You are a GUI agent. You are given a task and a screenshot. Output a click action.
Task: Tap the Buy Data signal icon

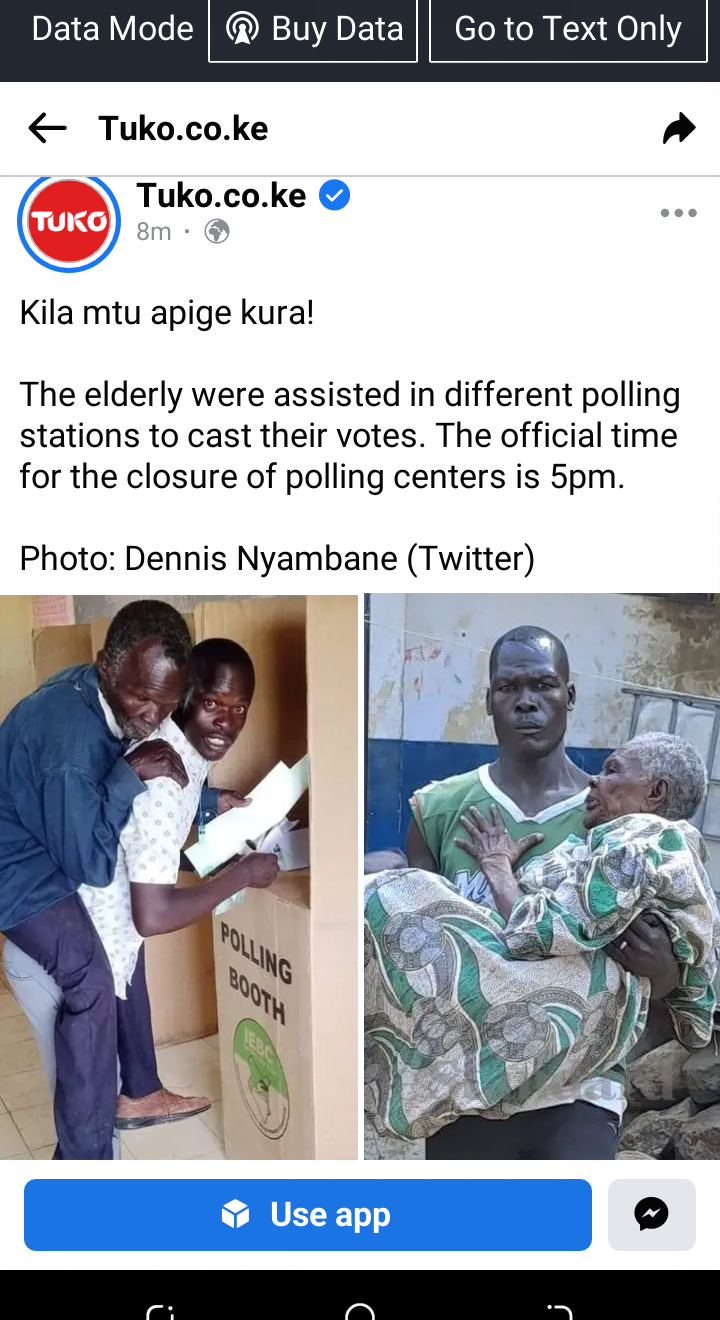(242, 29)
